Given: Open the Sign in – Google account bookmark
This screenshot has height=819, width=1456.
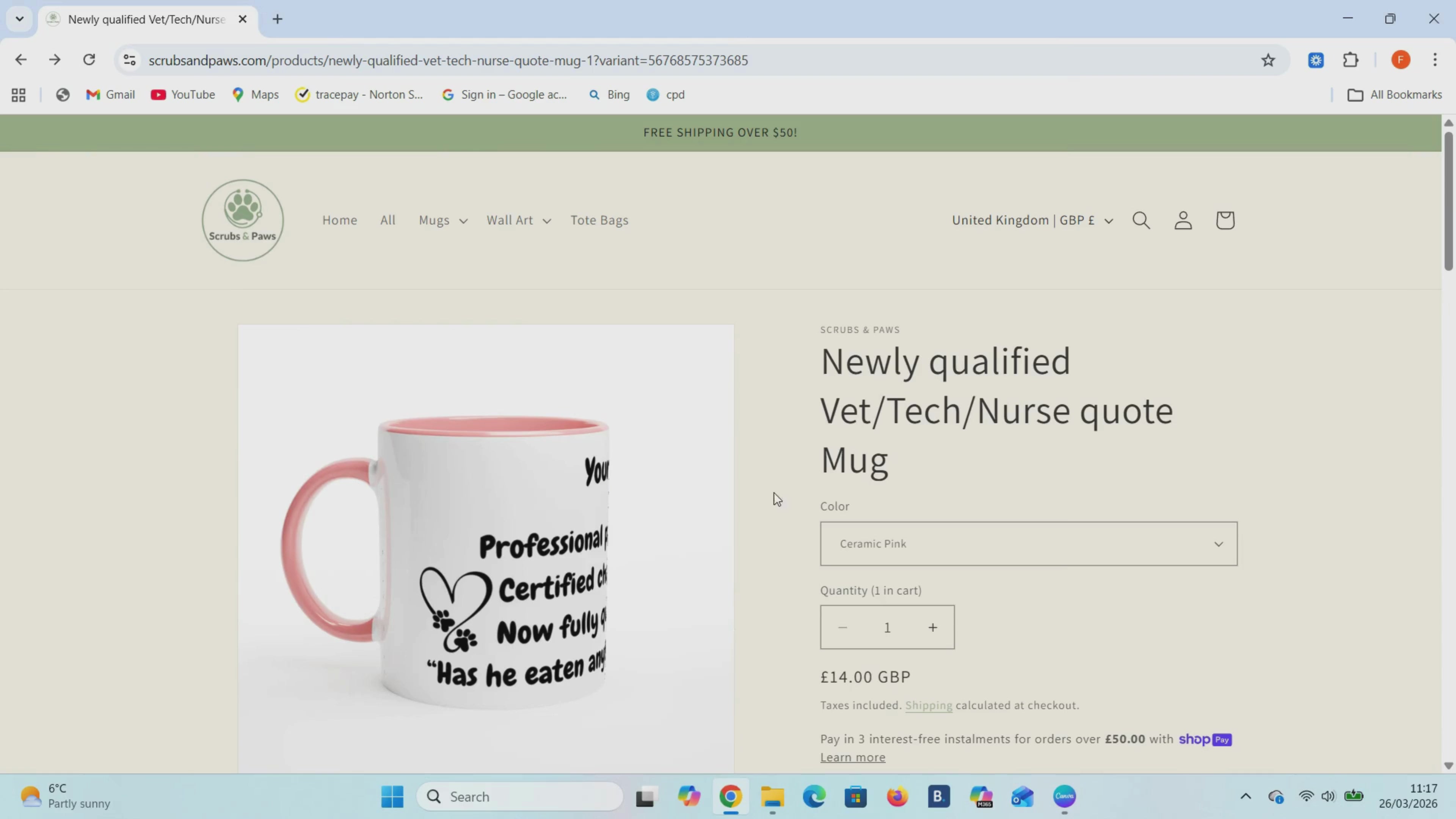Looking at the screenshot, I should click(504, 95).
